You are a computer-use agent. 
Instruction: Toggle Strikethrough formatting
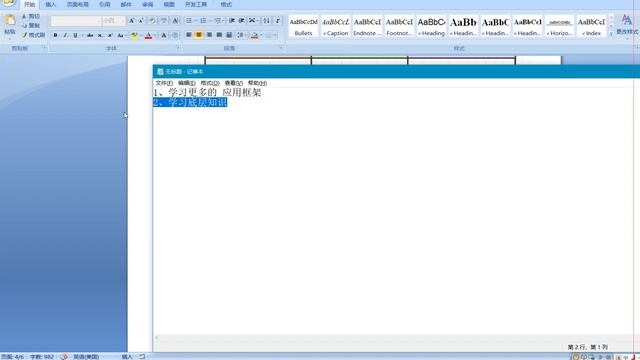90,36
